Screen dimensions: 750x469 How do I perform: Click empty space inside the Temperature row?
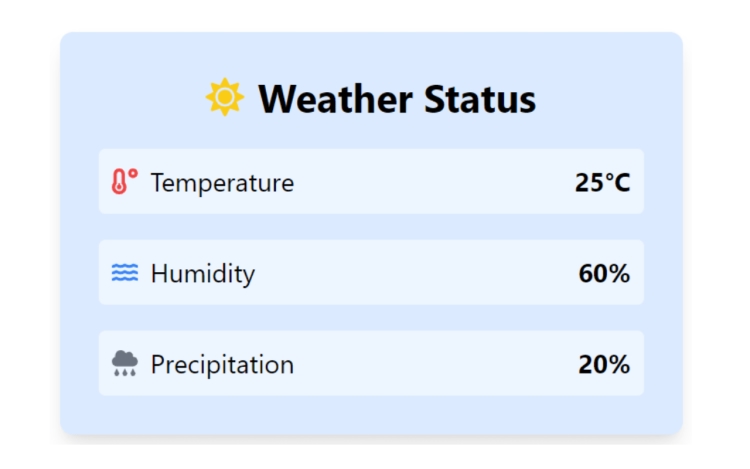(430, 182)
